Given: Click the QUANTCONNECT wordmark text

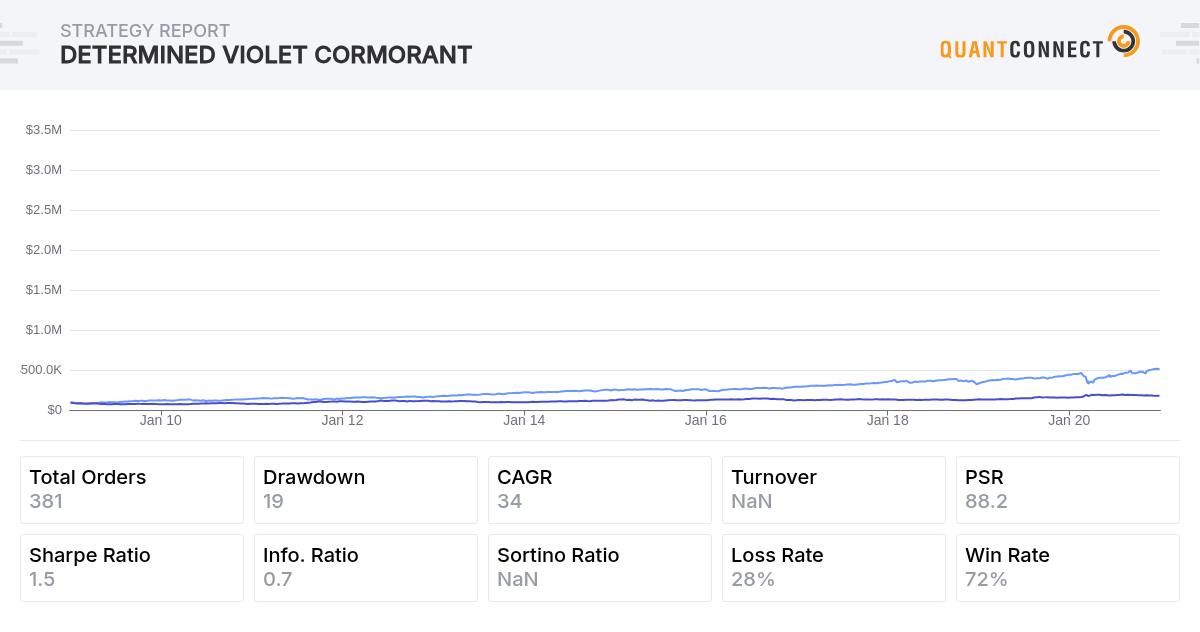Looking at the screenshot, I should point(1022,49).
